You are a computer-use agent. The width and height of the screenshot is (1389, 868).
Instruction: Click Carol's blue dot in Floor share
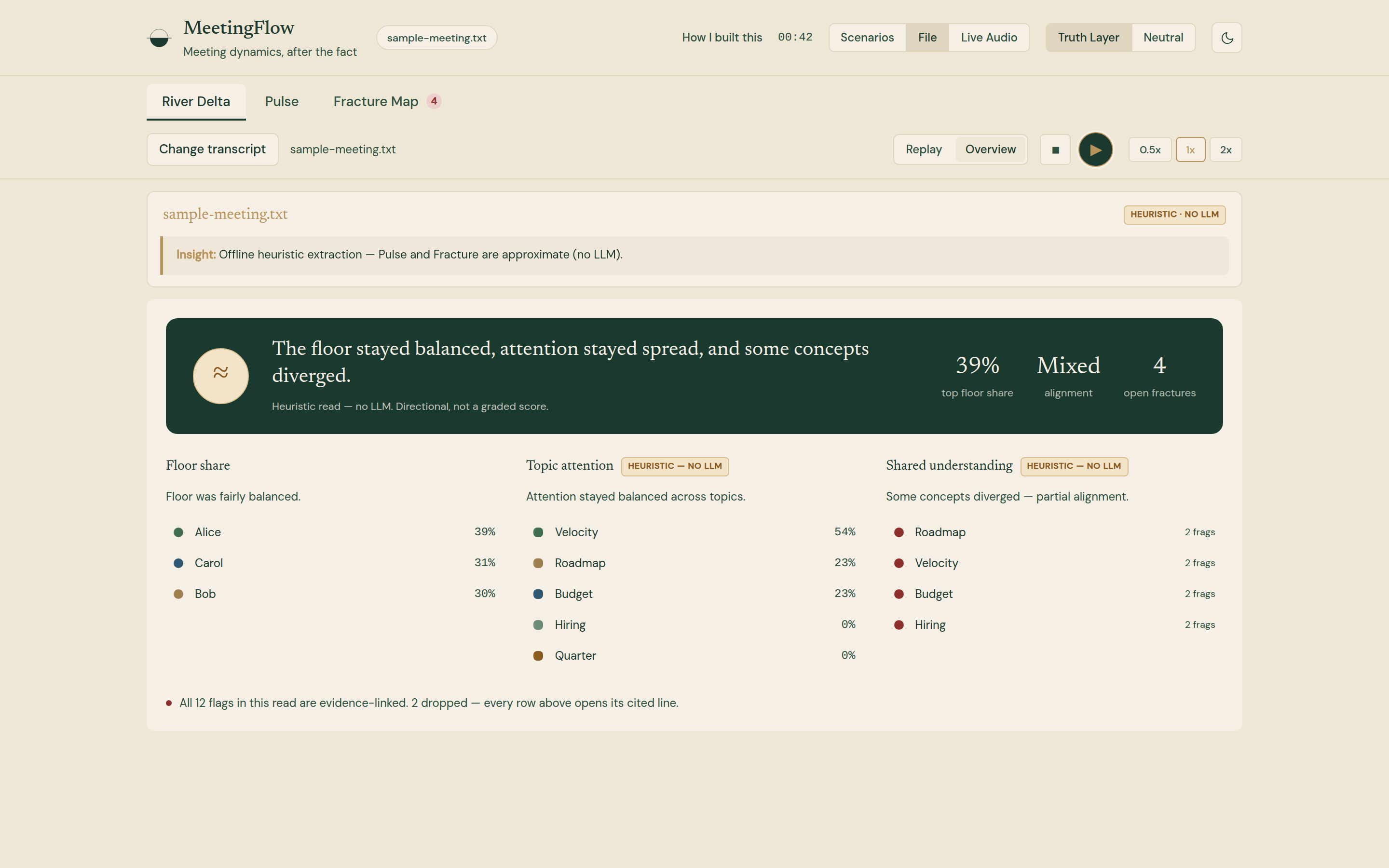[178, 563]
